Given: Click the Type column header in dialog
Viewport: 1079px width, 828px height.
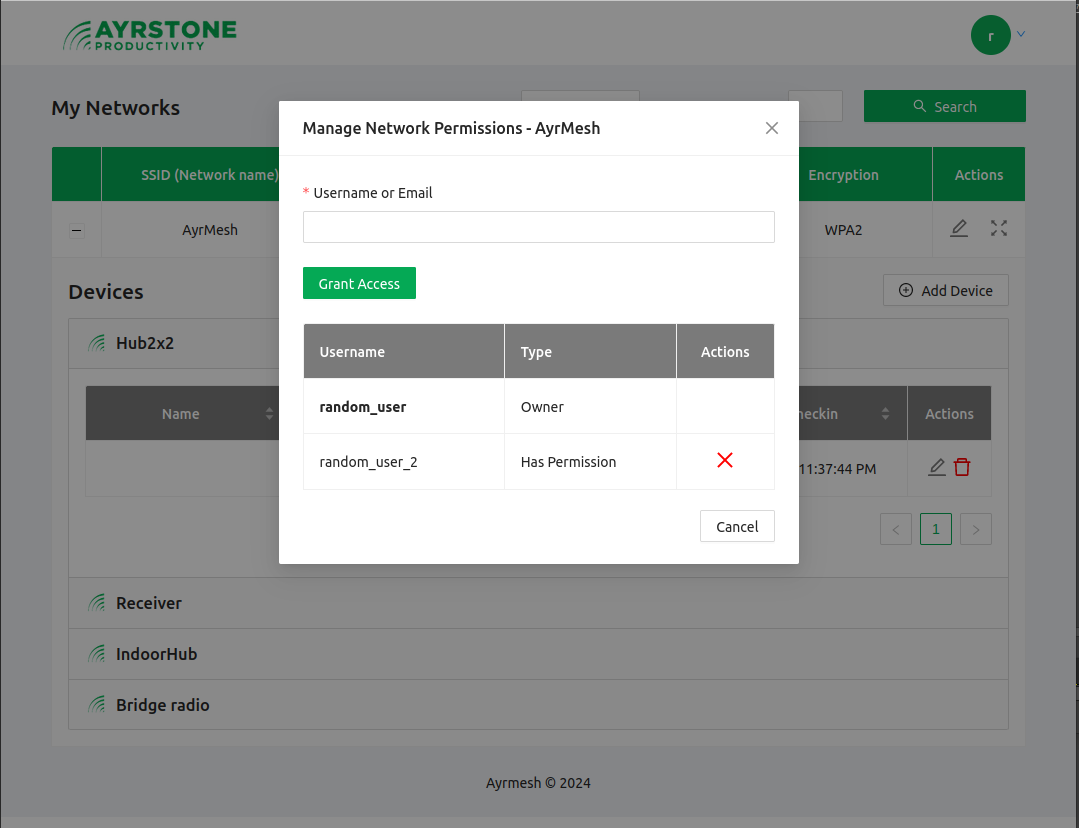Looking at the screenshot, I should click(x=590, y=351).
